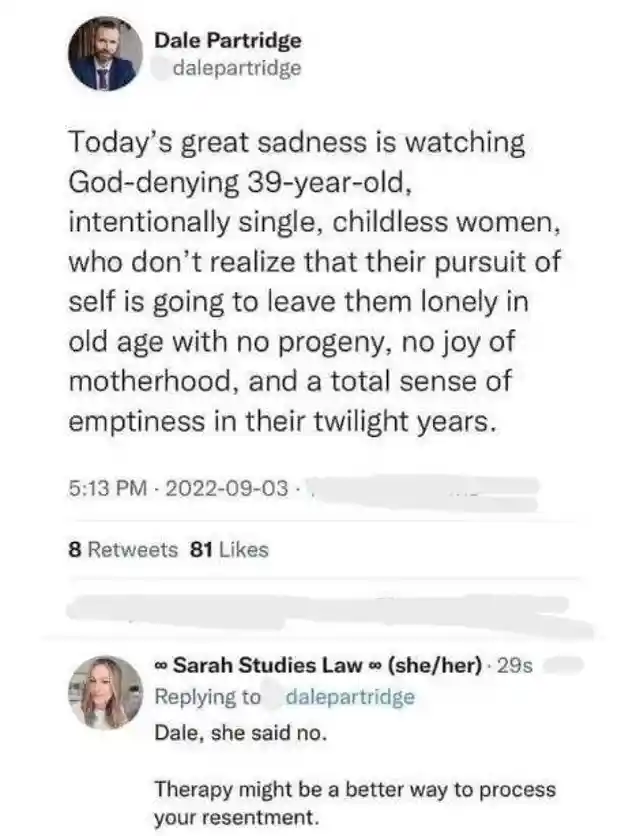Click the blurred bar below retweet counts

328,614
